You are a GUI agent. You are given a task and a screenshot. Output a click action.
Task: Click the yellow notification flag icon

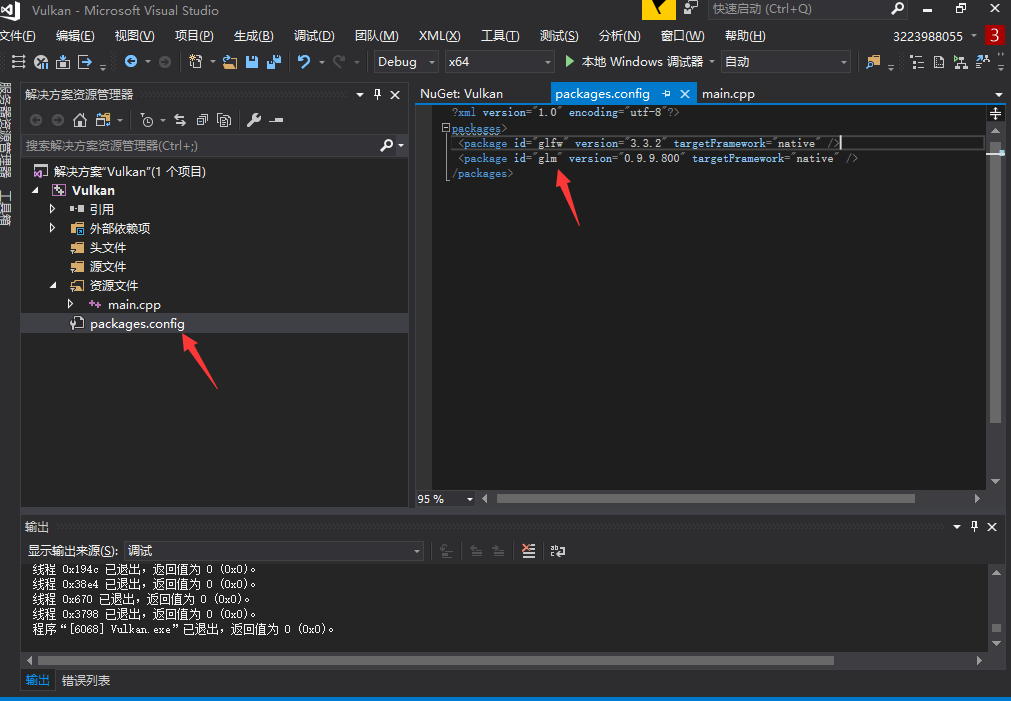coord(658,9)
